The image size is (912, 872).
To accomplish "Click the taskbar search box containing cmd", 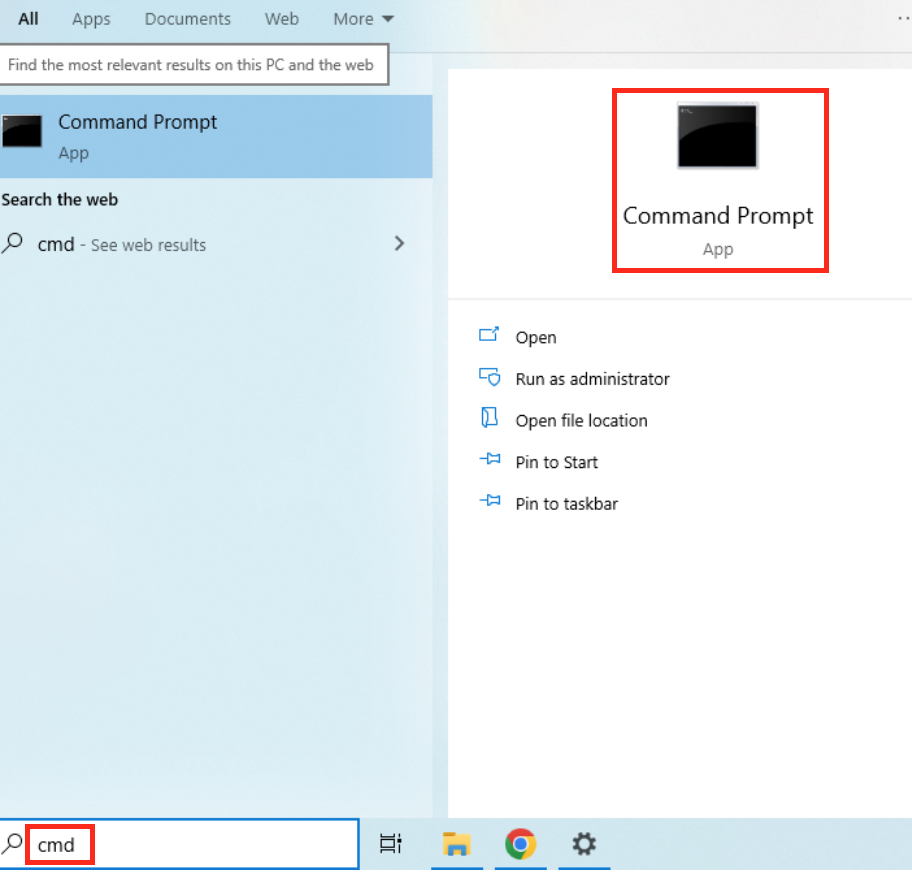I will point(179,844).
